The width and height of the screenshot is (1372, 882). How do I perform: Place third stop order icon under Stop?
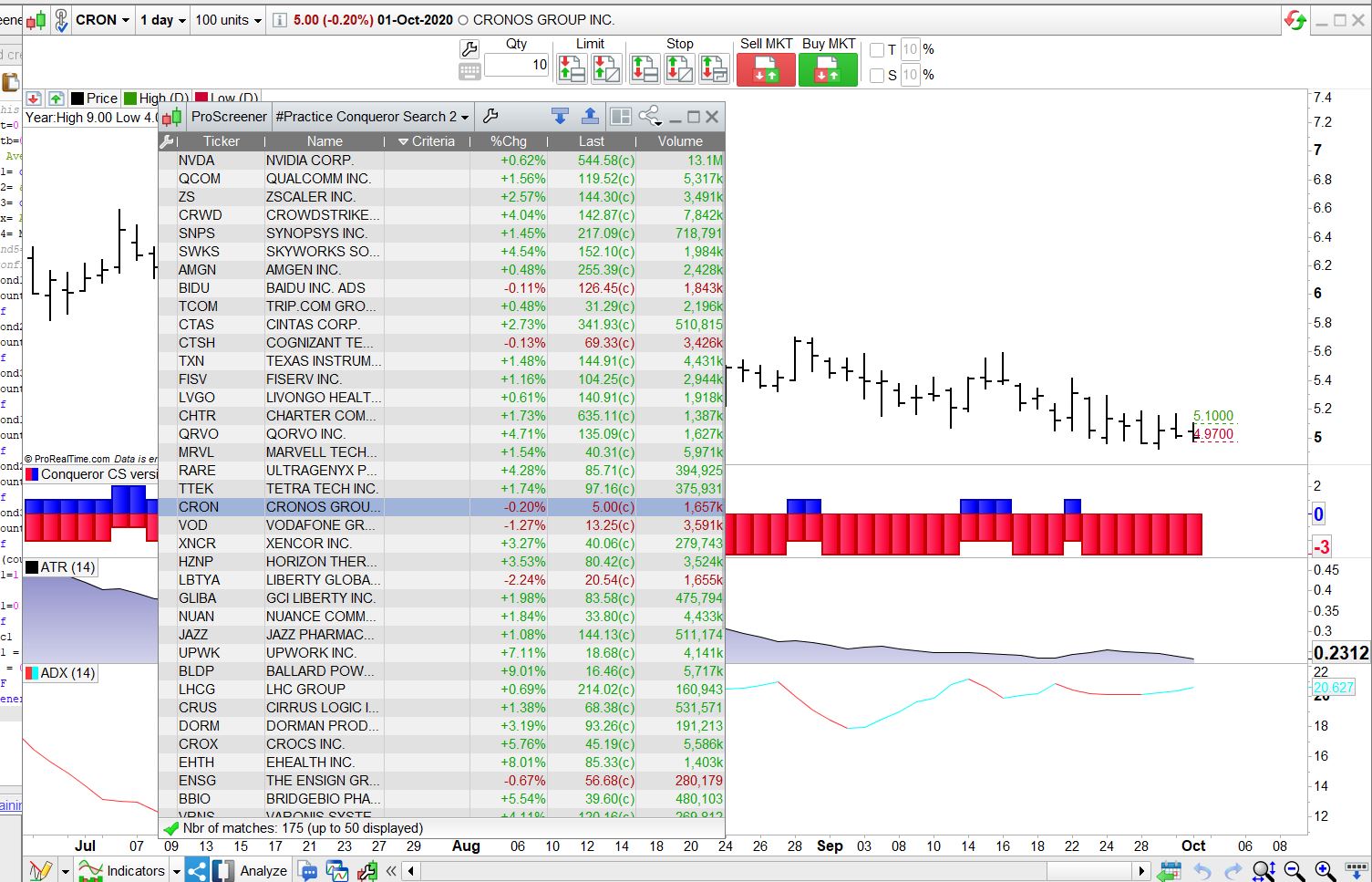714,69
